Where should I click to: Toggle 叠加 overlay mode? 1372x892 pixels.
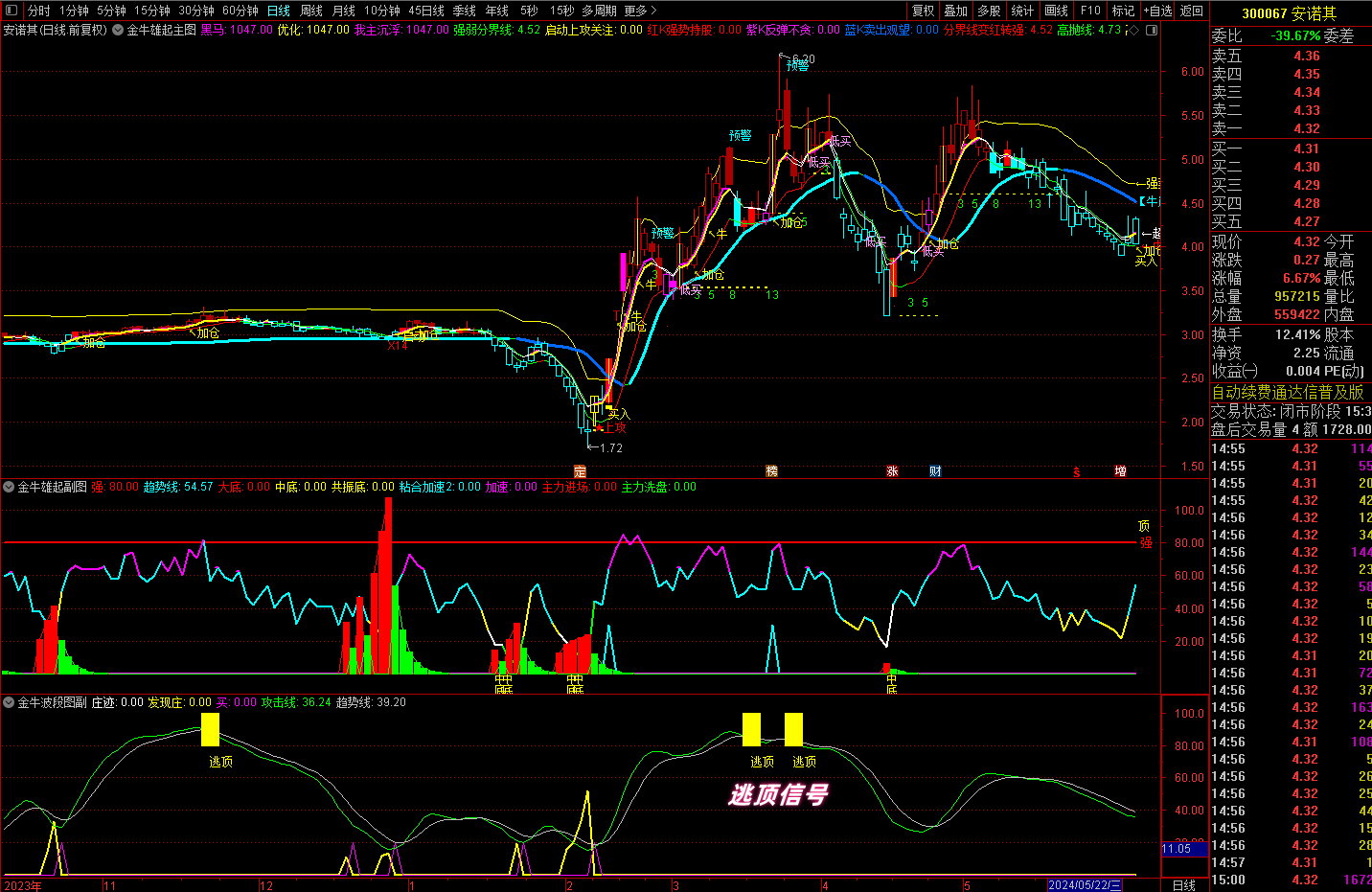tap(955, 11)
